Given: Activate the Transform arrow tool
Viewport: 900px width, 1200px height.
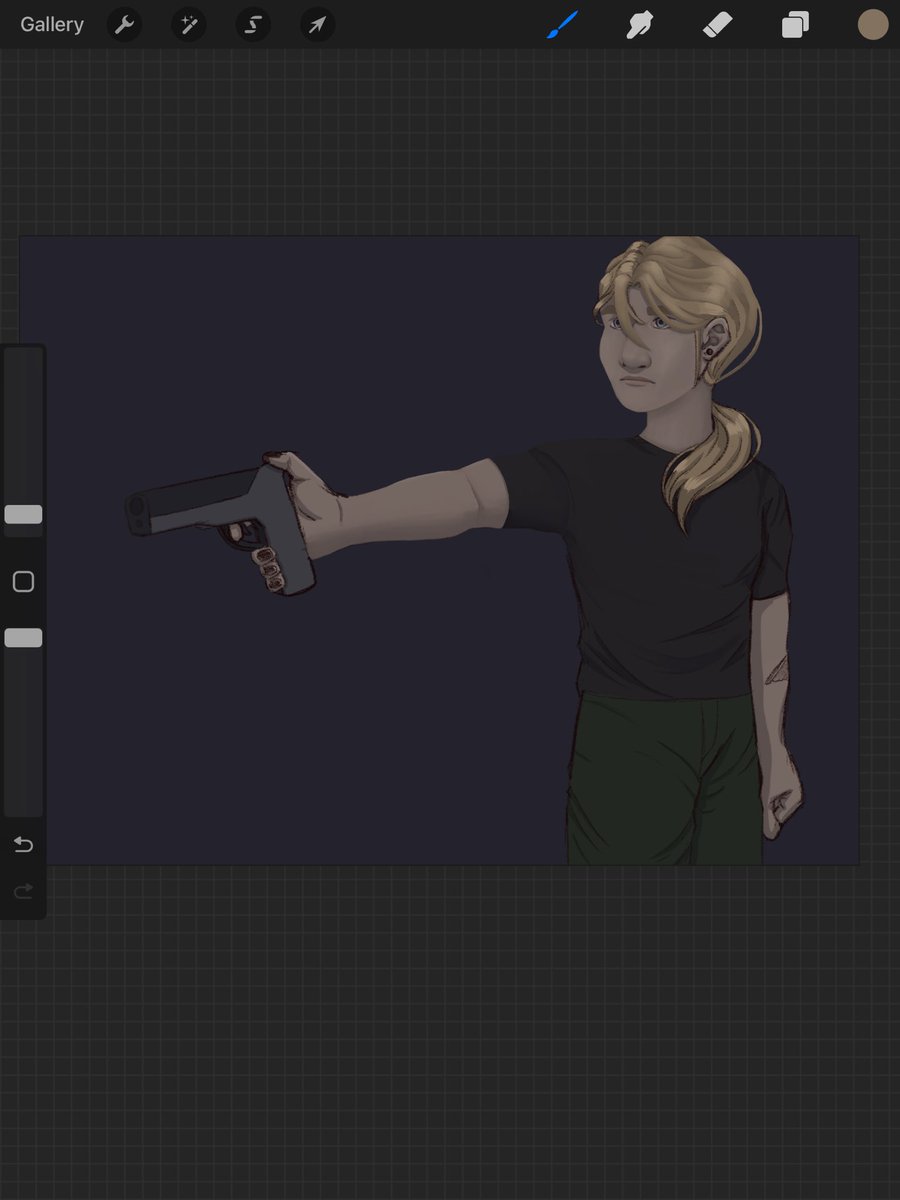Looking at the screenshot, I should coord(317,25).
